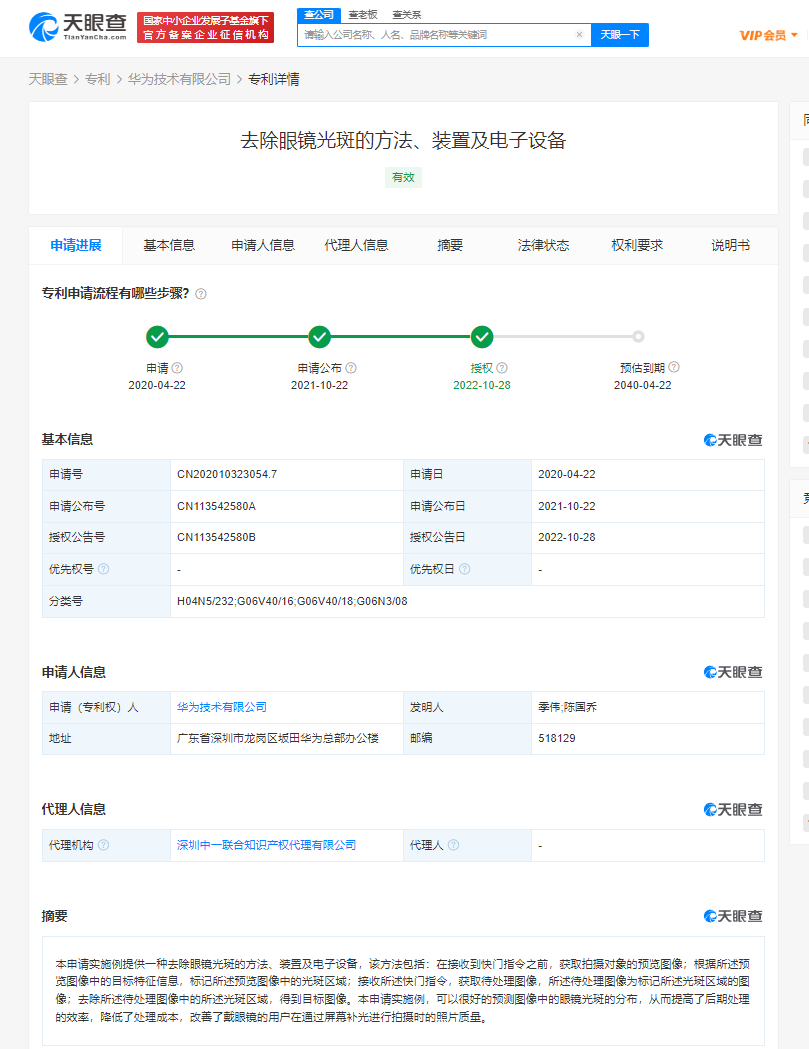Click help icon next to 授权 step
Image resolution: width=809 pixels, height=1049 pixels.
[502, 368]
